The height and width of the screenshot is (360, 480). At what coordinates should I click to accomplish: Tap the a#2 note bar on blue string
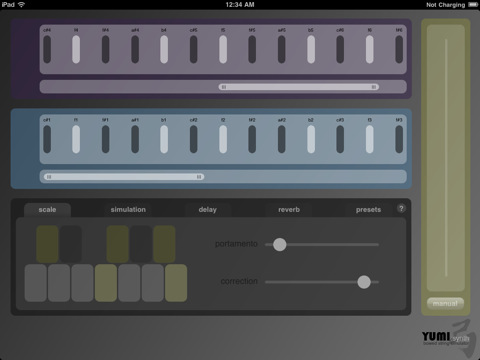pyautogui.click(x=282, y=139)
